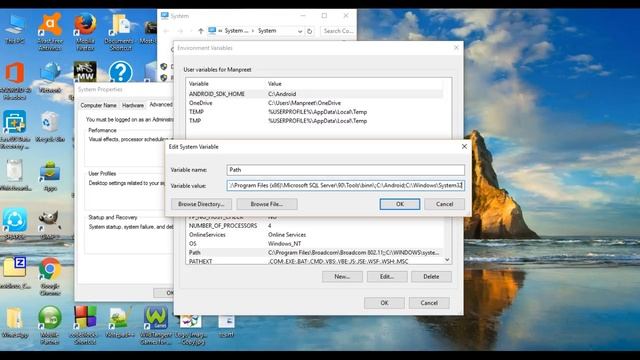
Task: Confirm Edit System Variable with OK
Action: pos(400,204)
